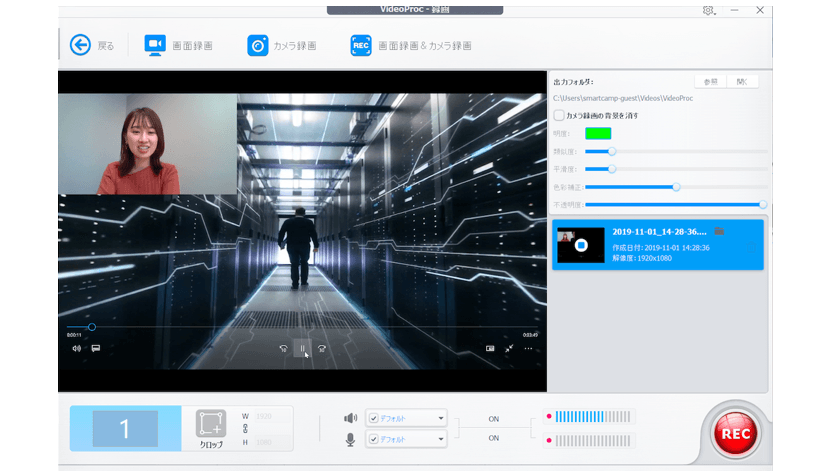Click the video player more options ellipsis

(528, 348)
